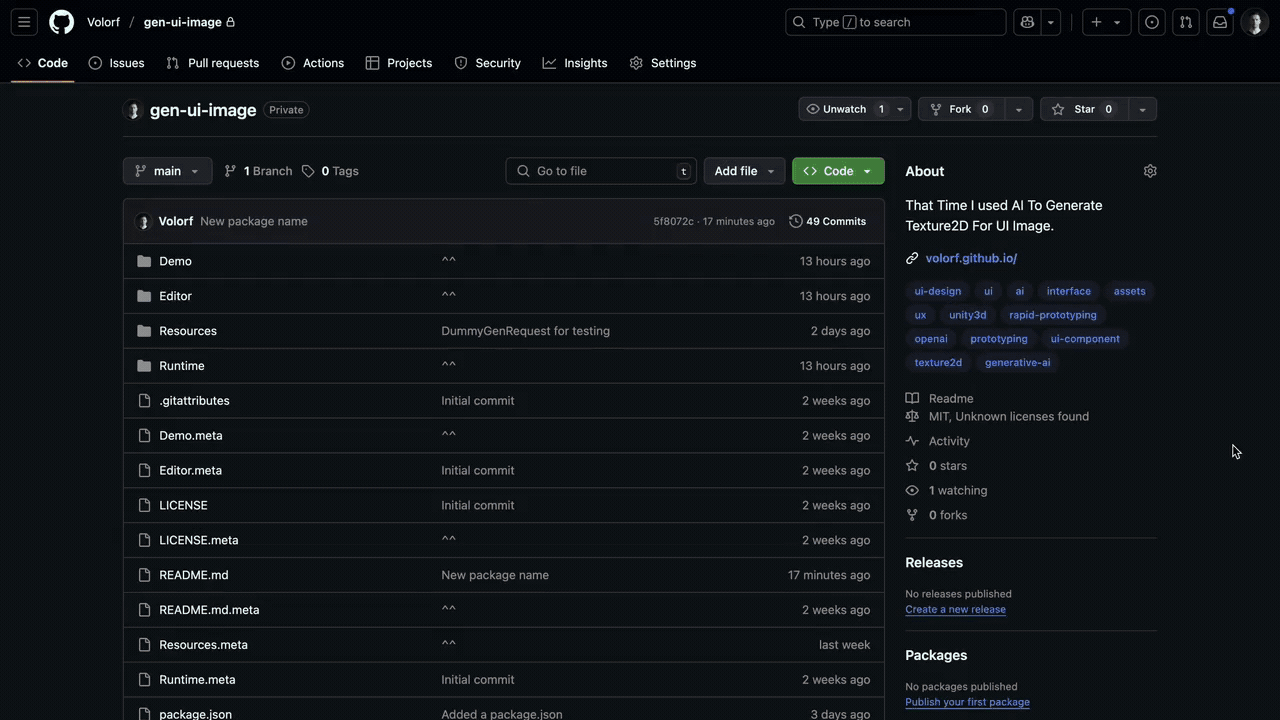Screen dimensions: 1280x720
Task: Click the texture2d topic tag
Action: [938, 363]
